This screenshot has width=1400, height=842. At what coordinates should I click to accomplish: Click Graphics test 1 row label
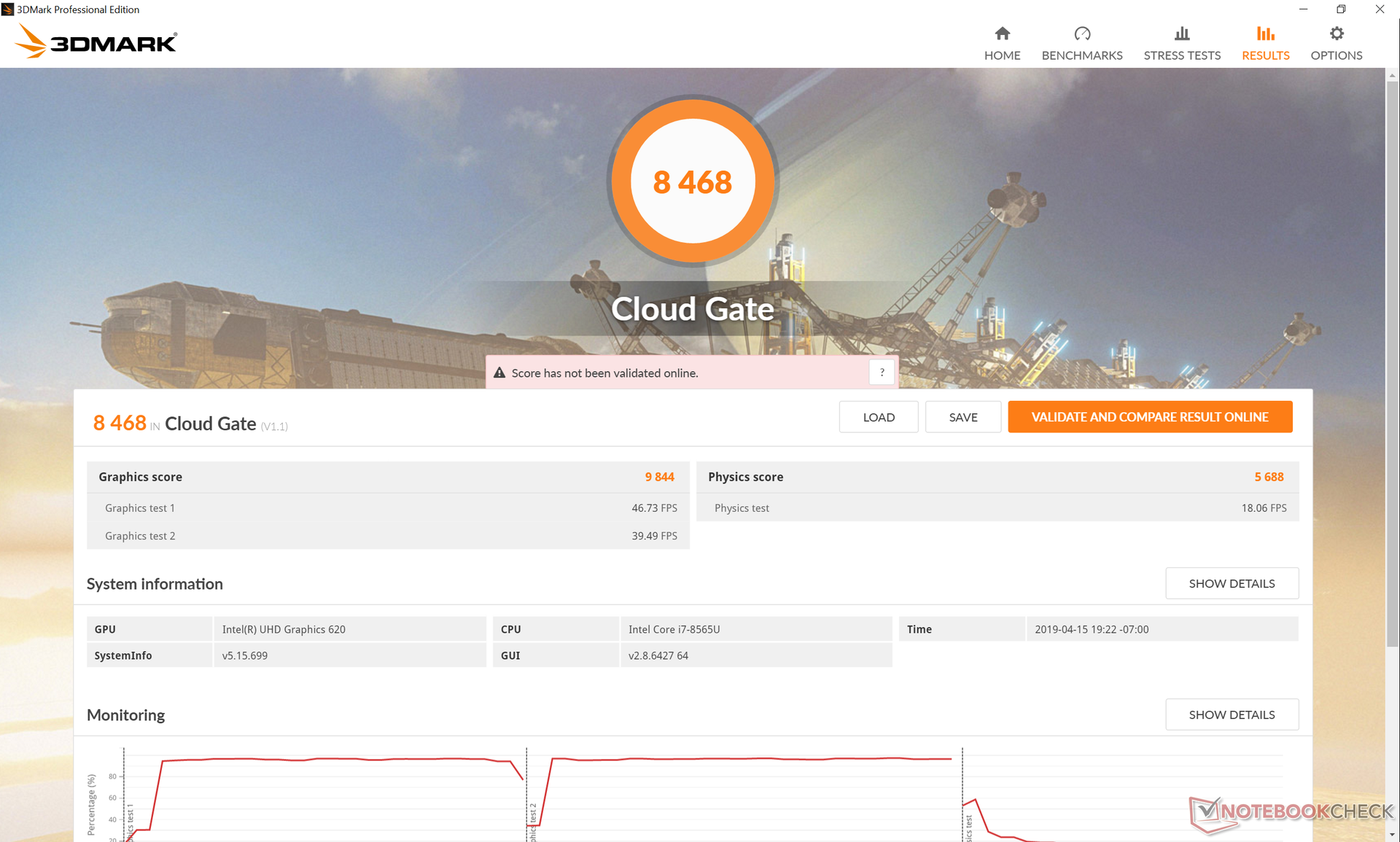[x=140, y=508]
